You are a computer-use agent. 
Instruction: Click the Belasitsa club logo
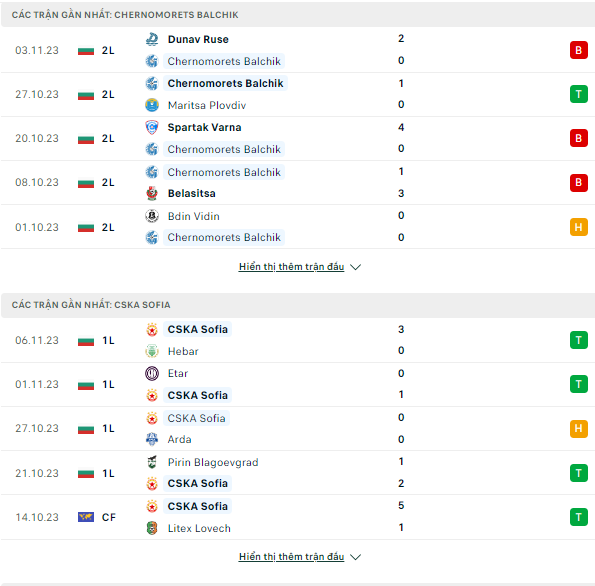(152, 193)
